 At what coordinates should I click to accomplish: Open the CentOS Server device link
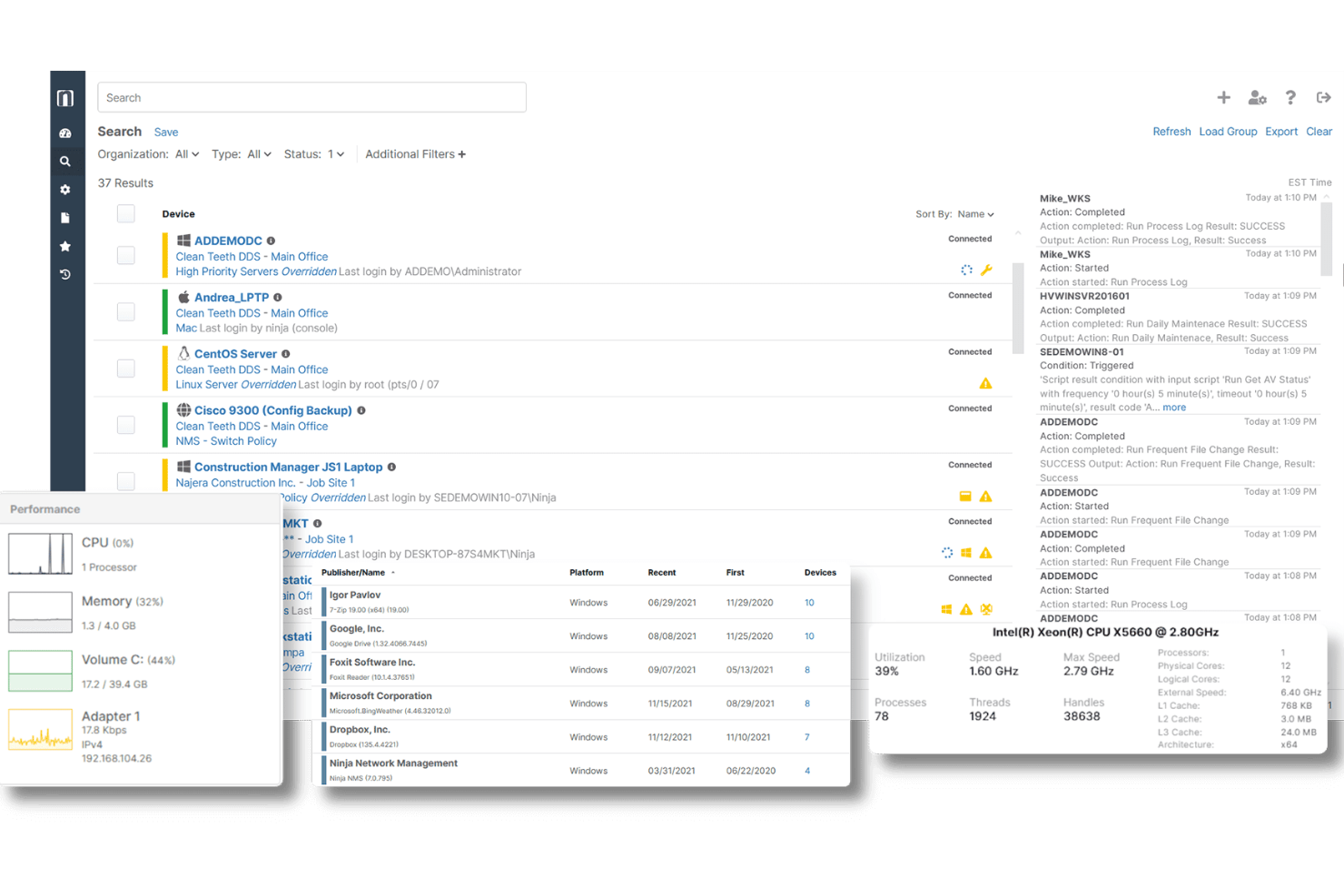tap(235, 354)
